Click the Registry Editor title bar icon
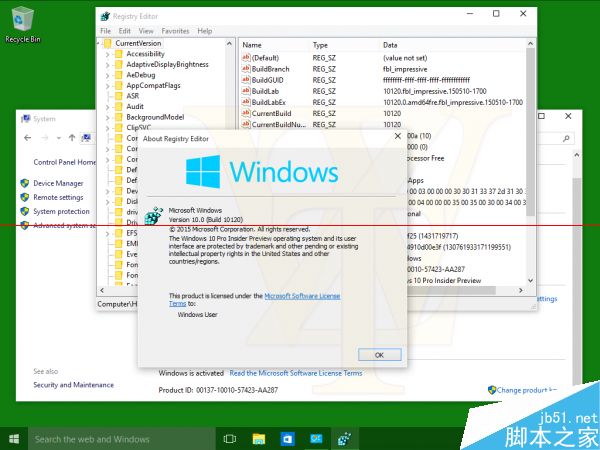 click(105, 16)
